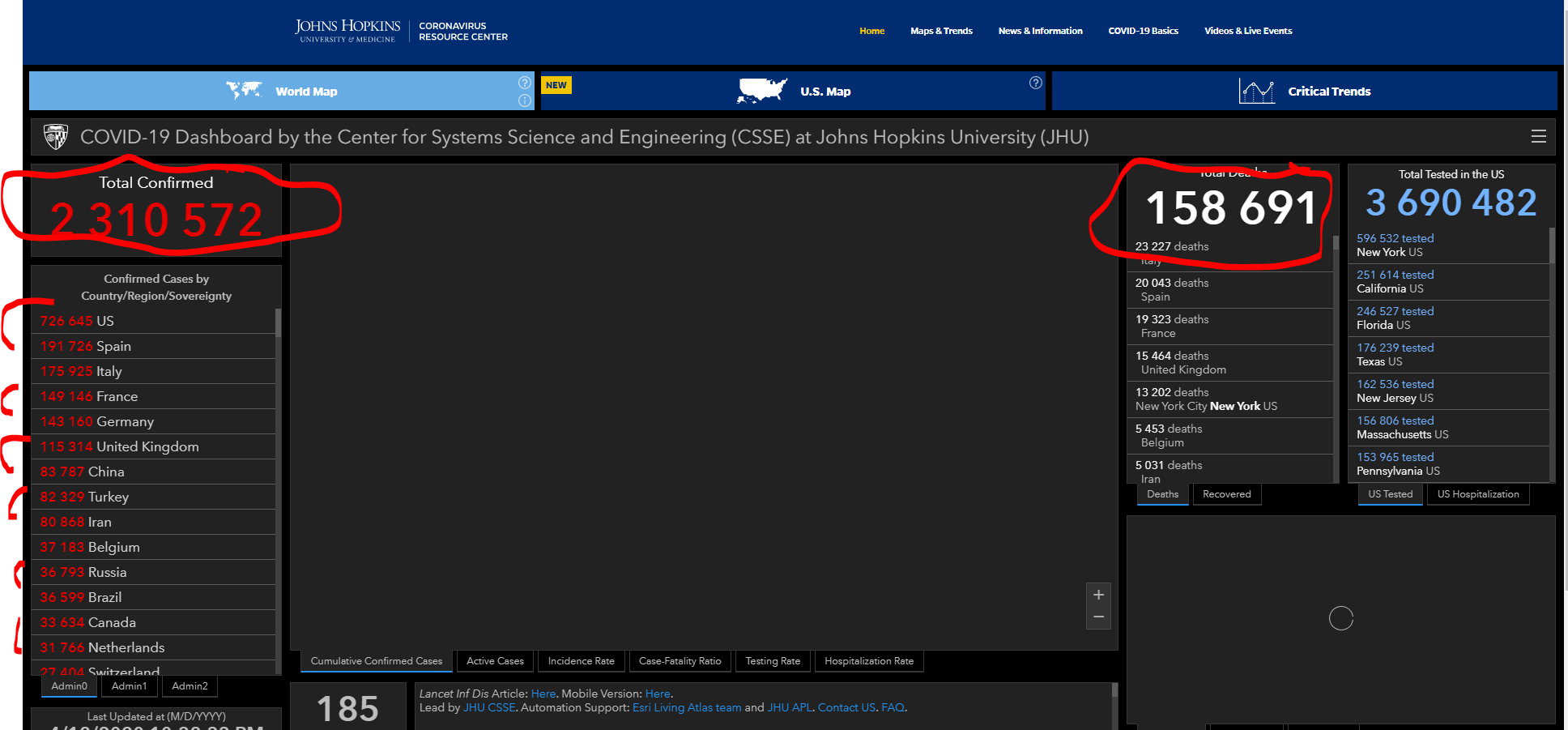Switch to Case-Fatality Ratio map tab

[x=680, y=661]
